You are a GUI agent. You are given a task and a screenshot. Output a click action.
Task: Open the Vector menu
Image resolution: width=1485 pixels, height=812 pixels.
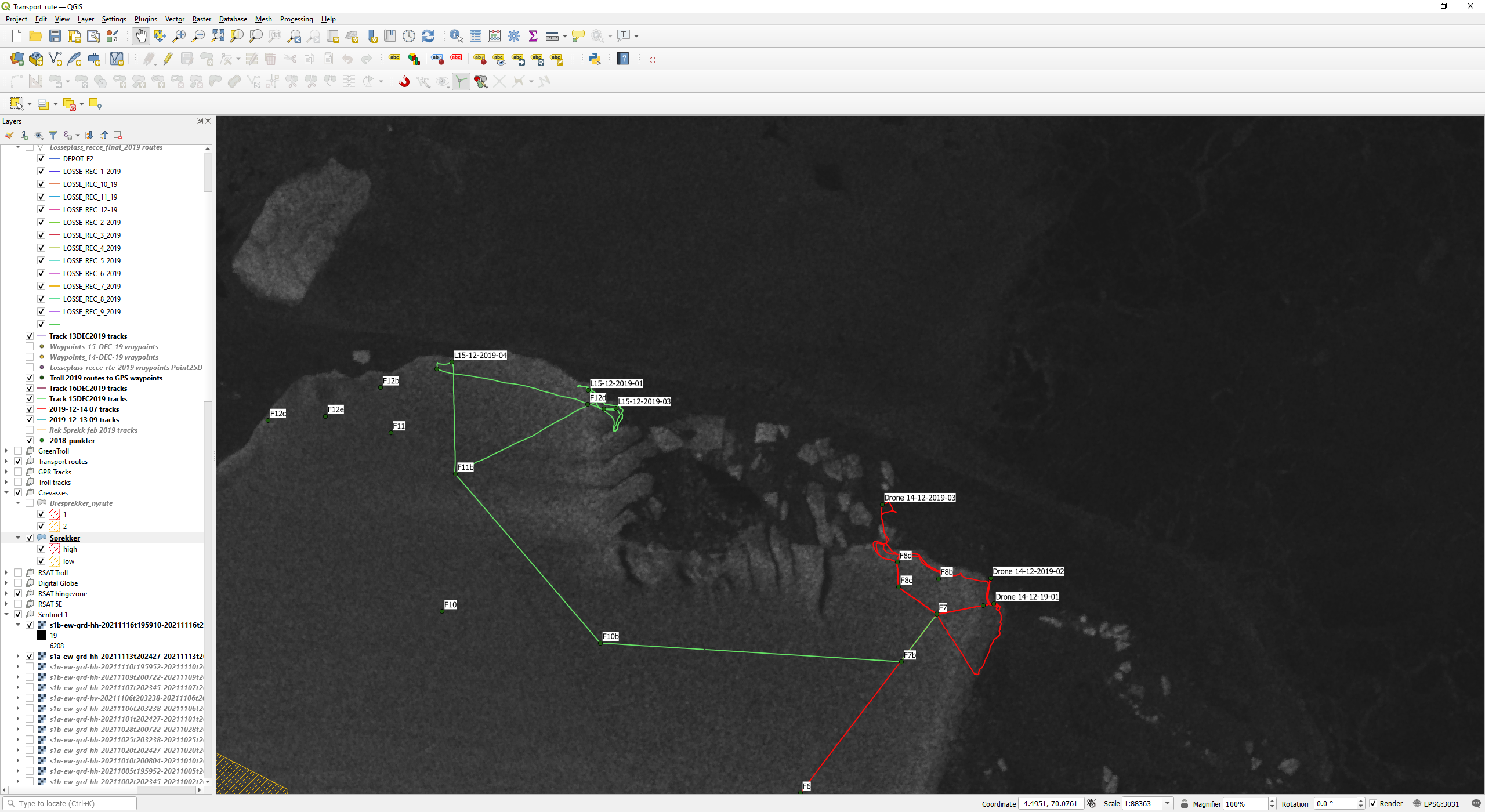point(175,19)
